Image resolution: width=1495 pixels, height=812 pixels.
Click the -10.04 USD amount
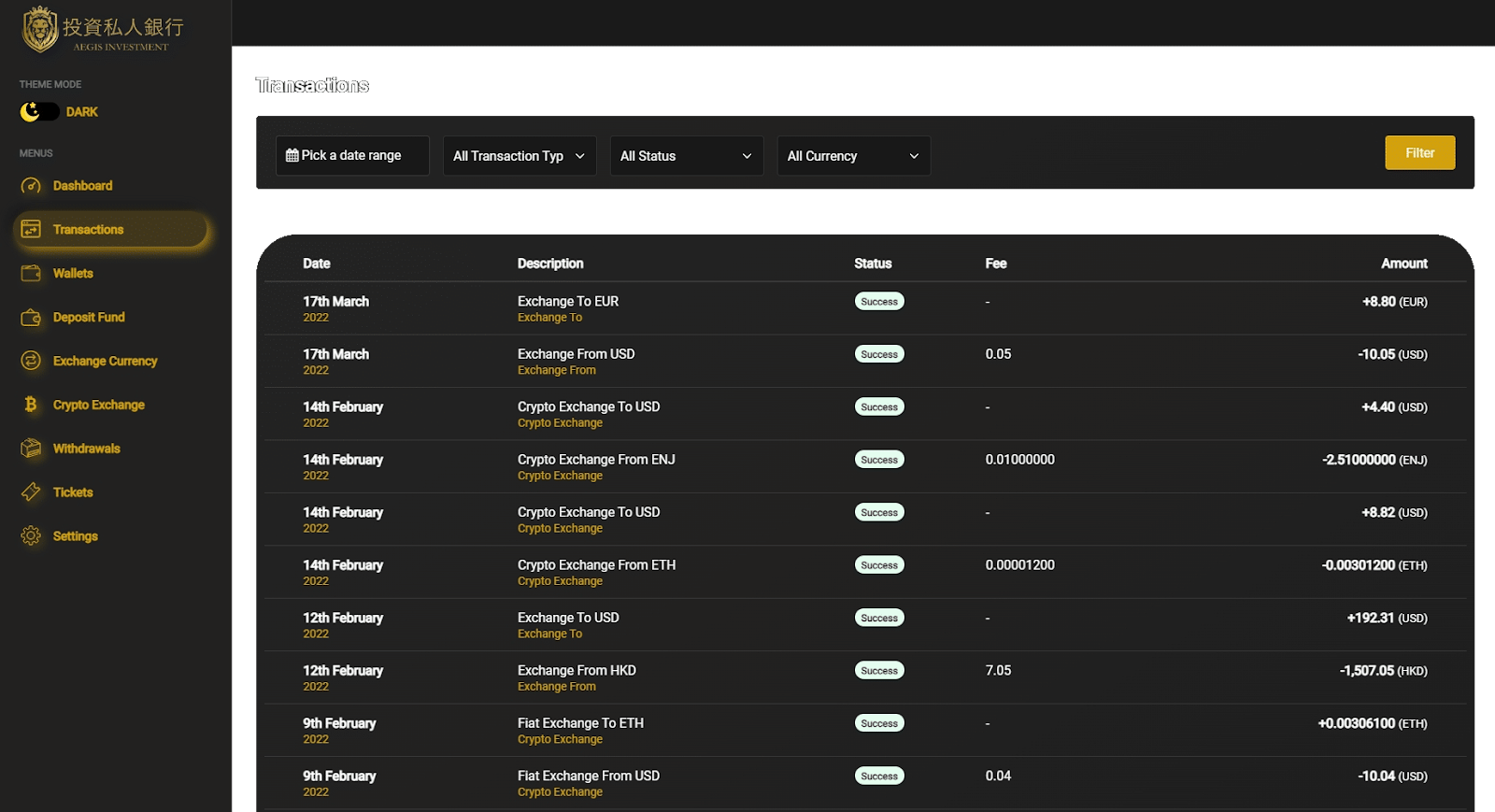(1392, 776)
